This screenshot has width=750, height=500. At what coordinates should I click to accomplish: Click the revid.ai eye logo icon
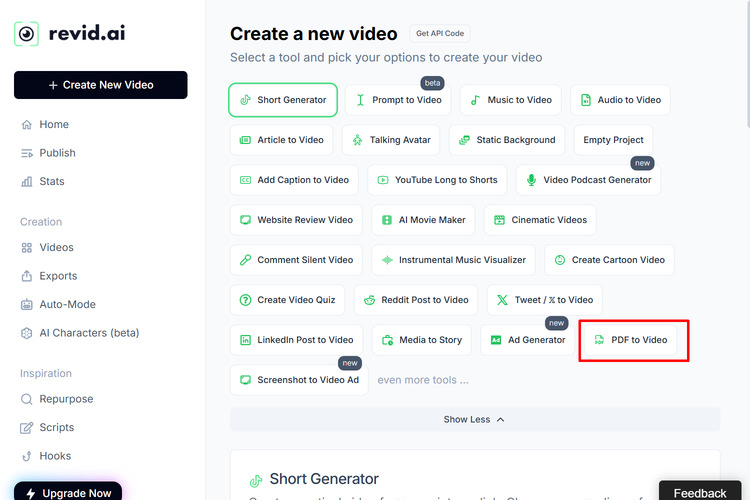[26, 33]
